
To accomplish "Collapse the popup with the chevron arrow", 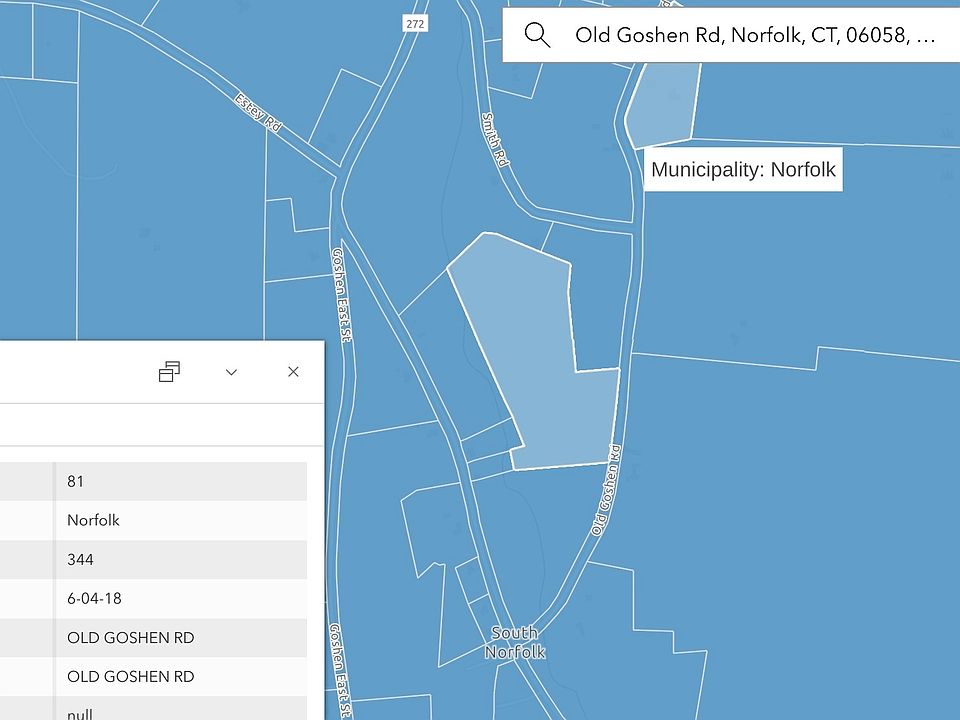I will [231, 372].
